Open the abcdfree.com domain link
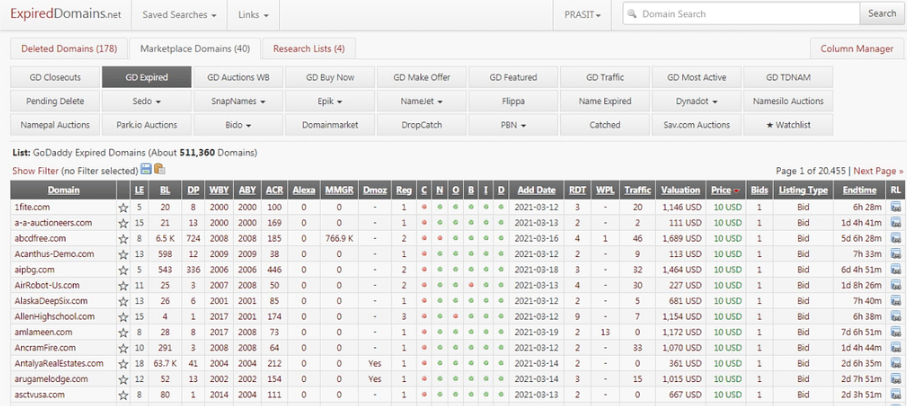 coord(40,238)
